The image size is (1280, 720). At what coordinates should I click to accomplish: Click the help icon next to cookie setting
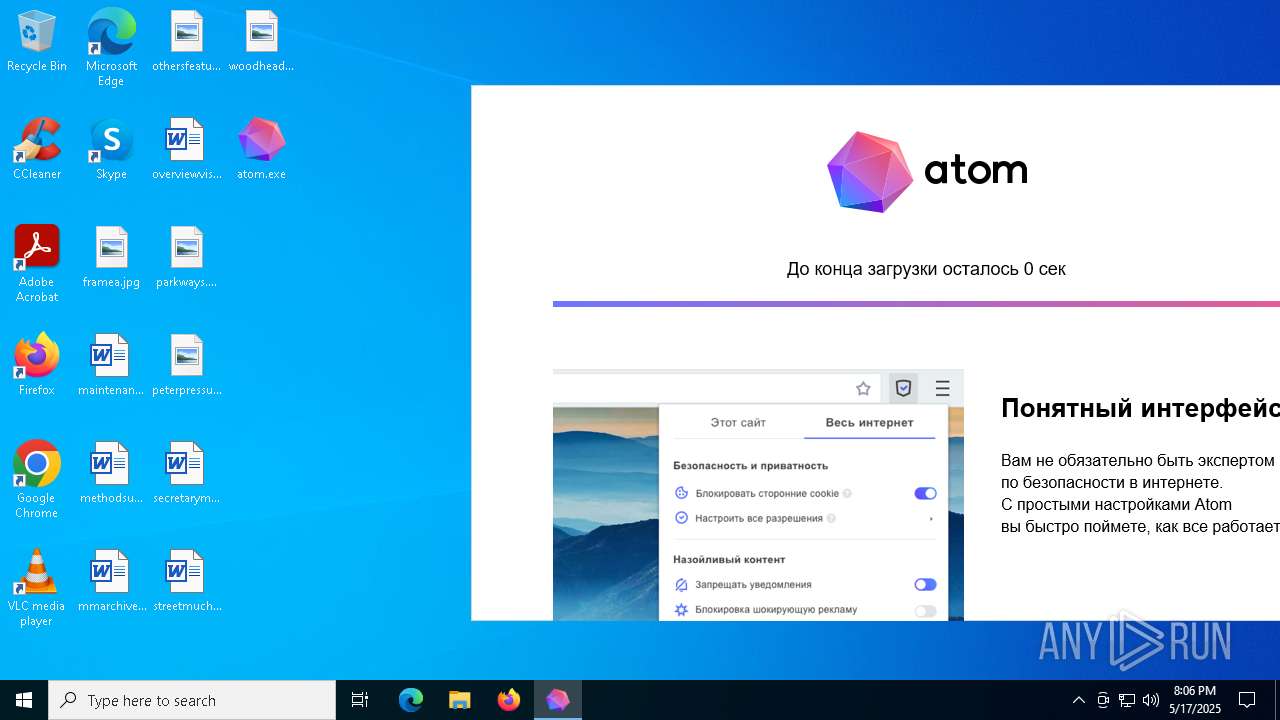click(x=847, y=493)
